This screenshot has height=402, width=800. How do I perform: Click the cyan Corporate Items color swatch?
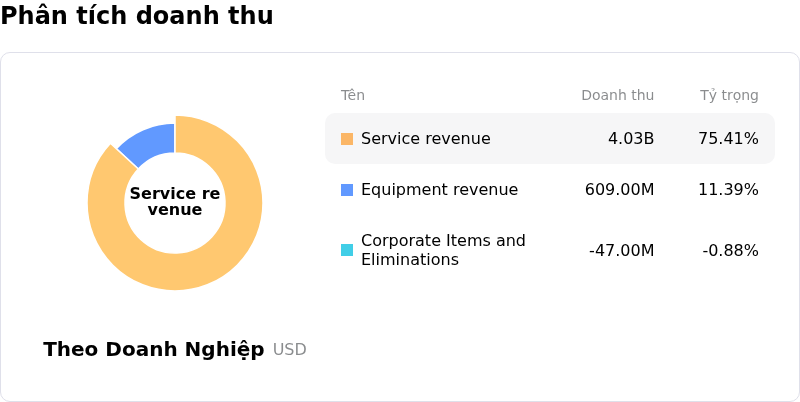tap(347, 250)
